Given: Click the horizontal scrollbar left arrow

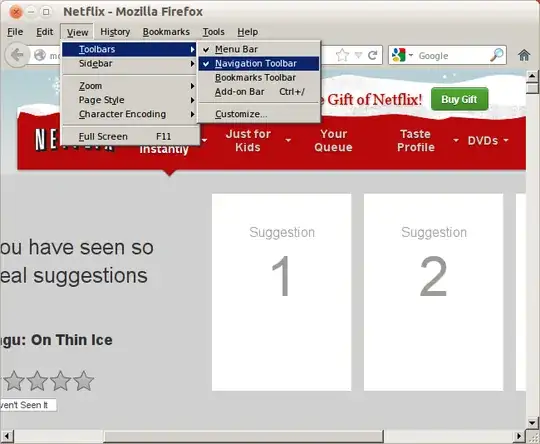Looking at the screenshot, I should [7, 436].
